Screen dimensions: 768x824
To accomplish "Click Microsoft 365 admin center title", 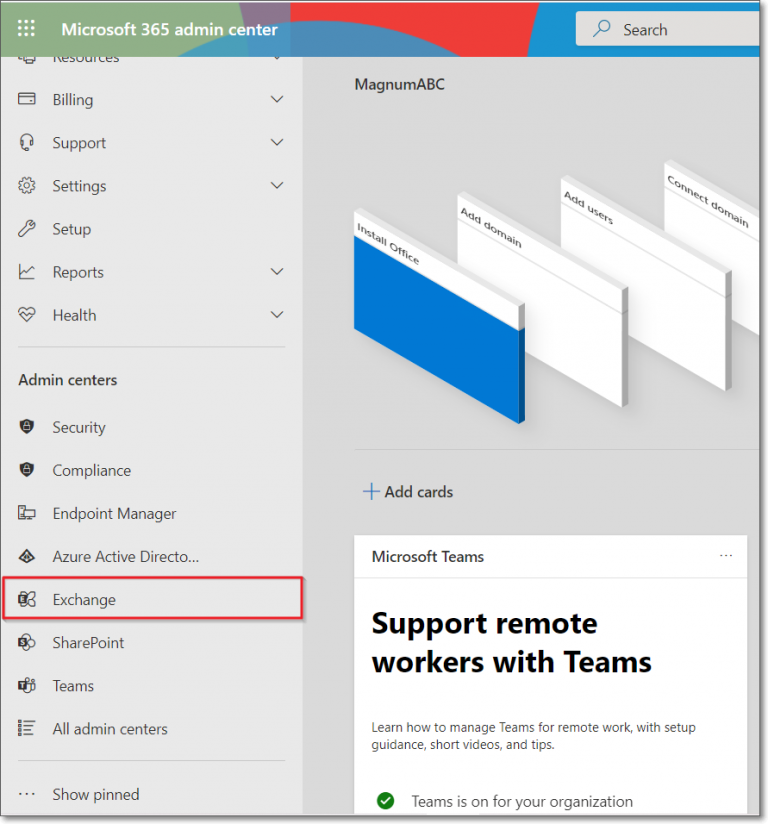I will tap(169, 29).
